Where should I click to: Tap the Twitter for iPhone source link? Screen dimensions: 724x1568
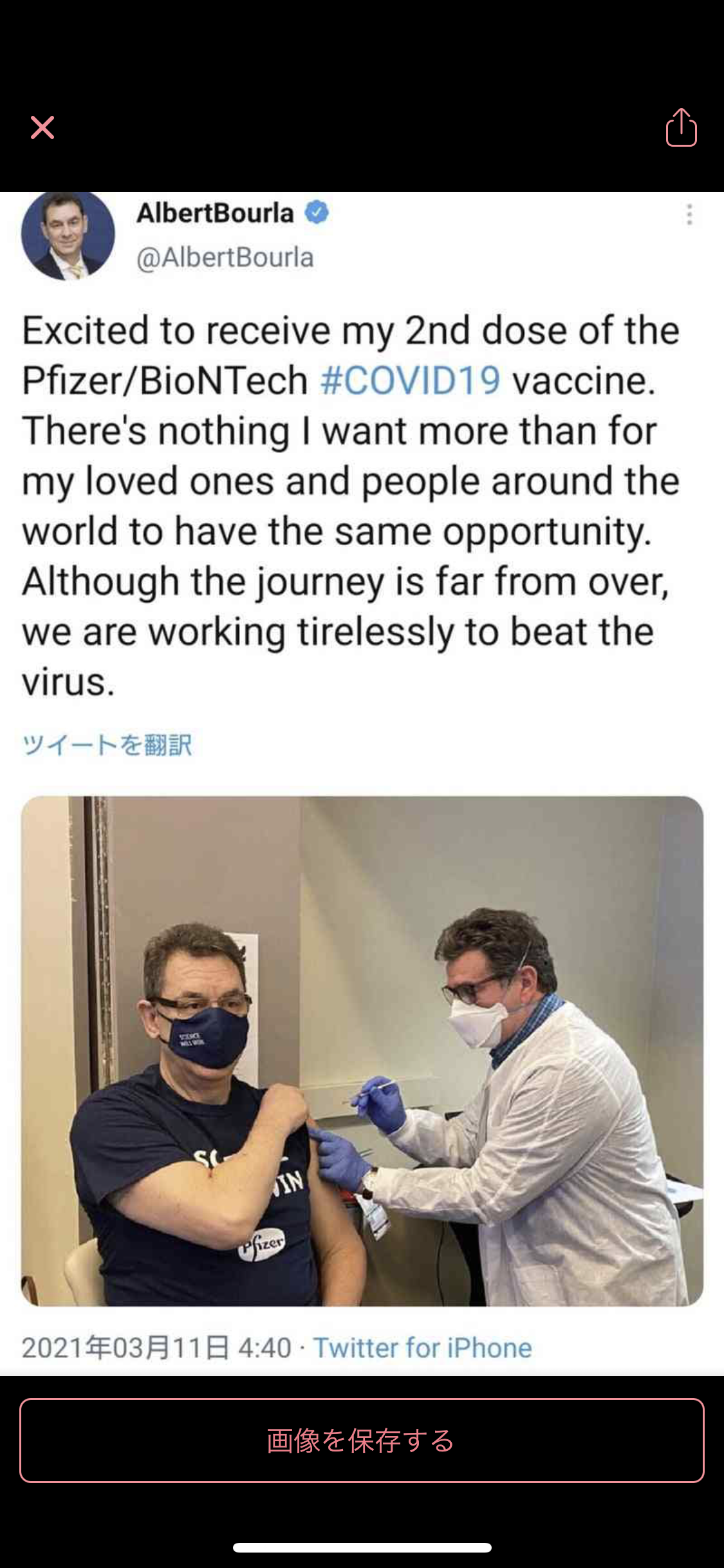(423, 1348)
